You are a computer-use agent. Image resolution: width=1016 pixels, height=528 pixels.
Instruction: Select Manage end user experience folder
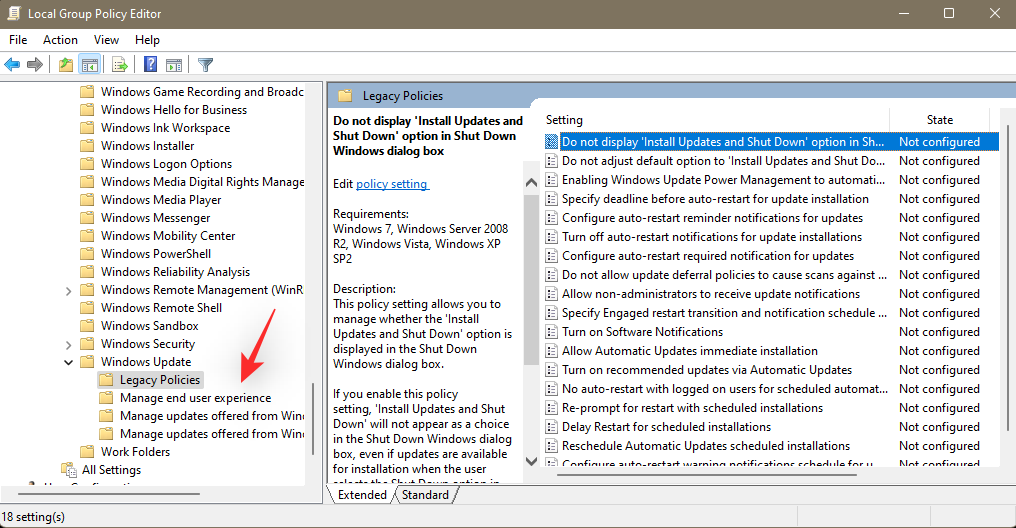(x=195, y=398)
